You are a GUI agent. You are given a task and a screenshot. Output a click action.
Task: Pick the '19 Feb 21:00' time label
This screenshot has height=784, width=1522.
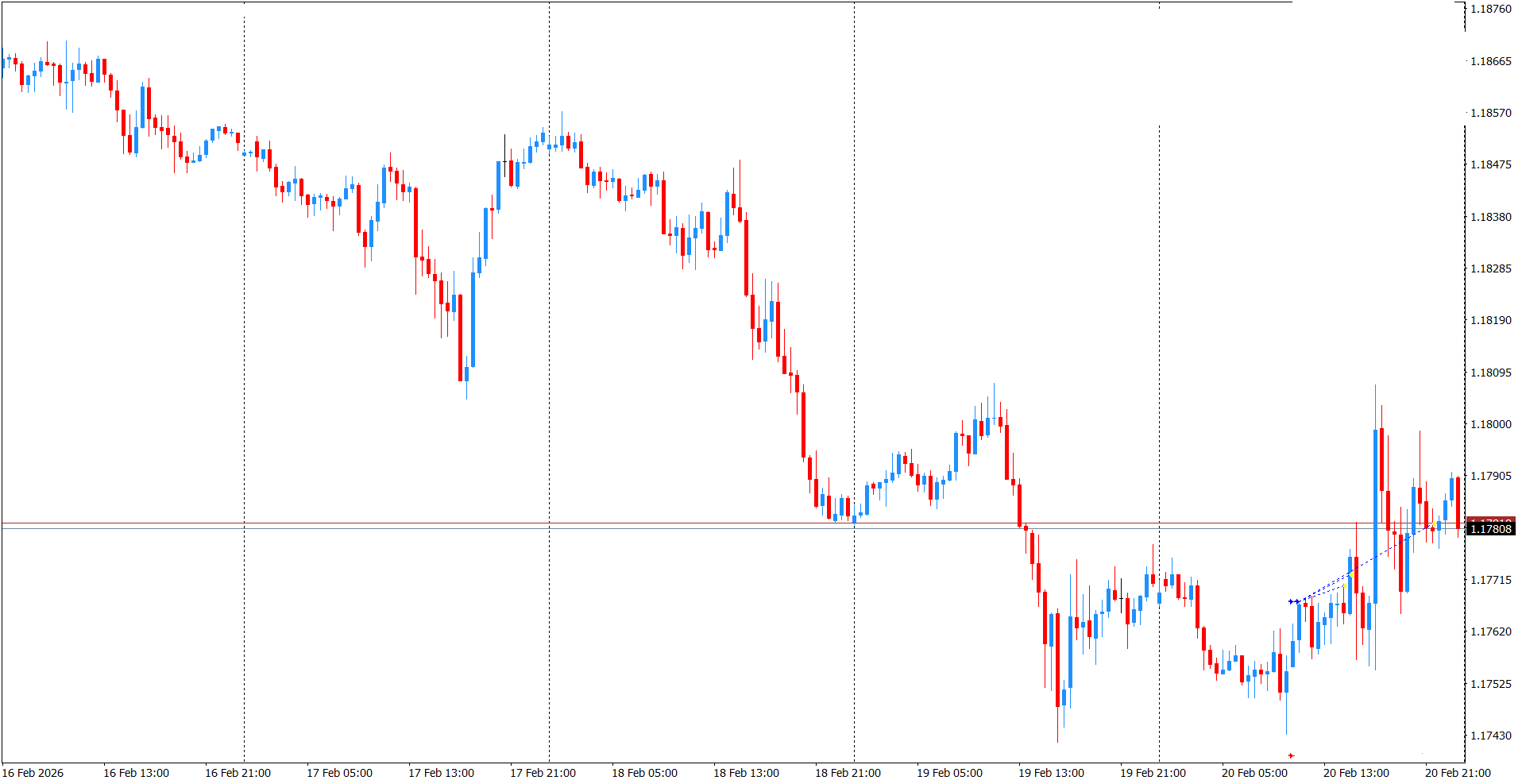[x=1153, y=773]
